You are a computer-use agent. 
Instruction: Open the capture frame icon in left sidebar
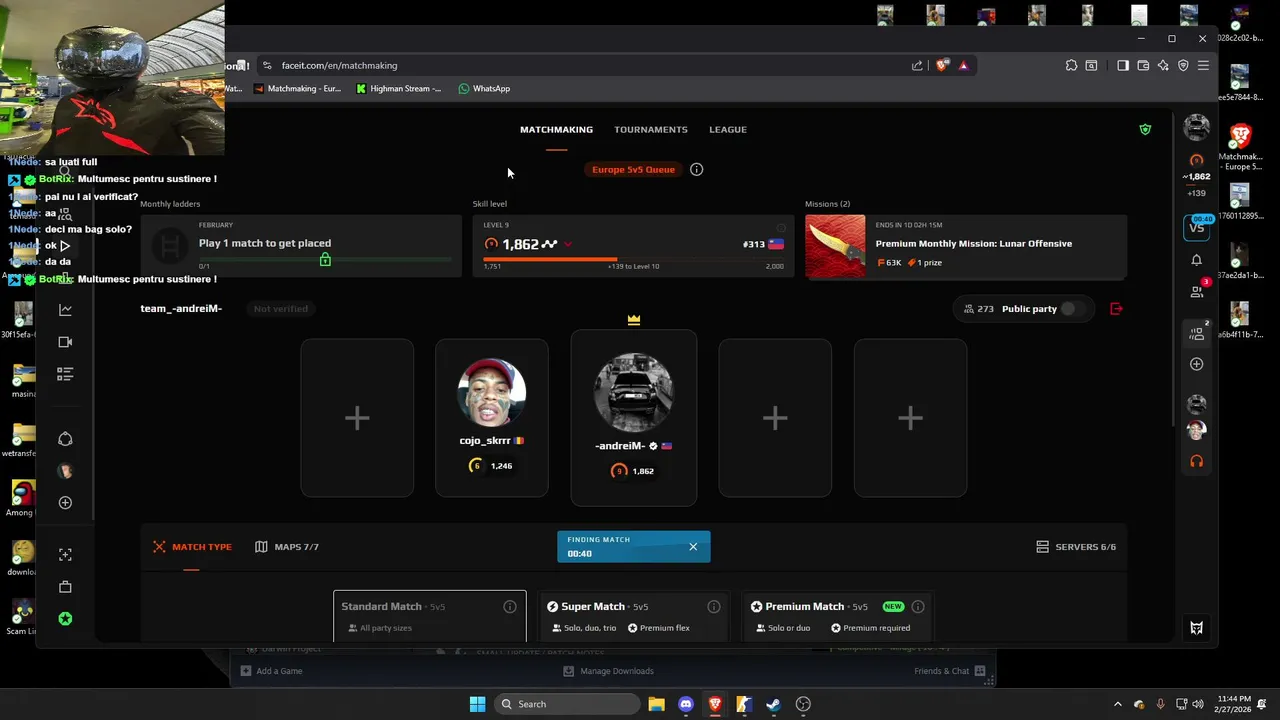pos(65,555)
